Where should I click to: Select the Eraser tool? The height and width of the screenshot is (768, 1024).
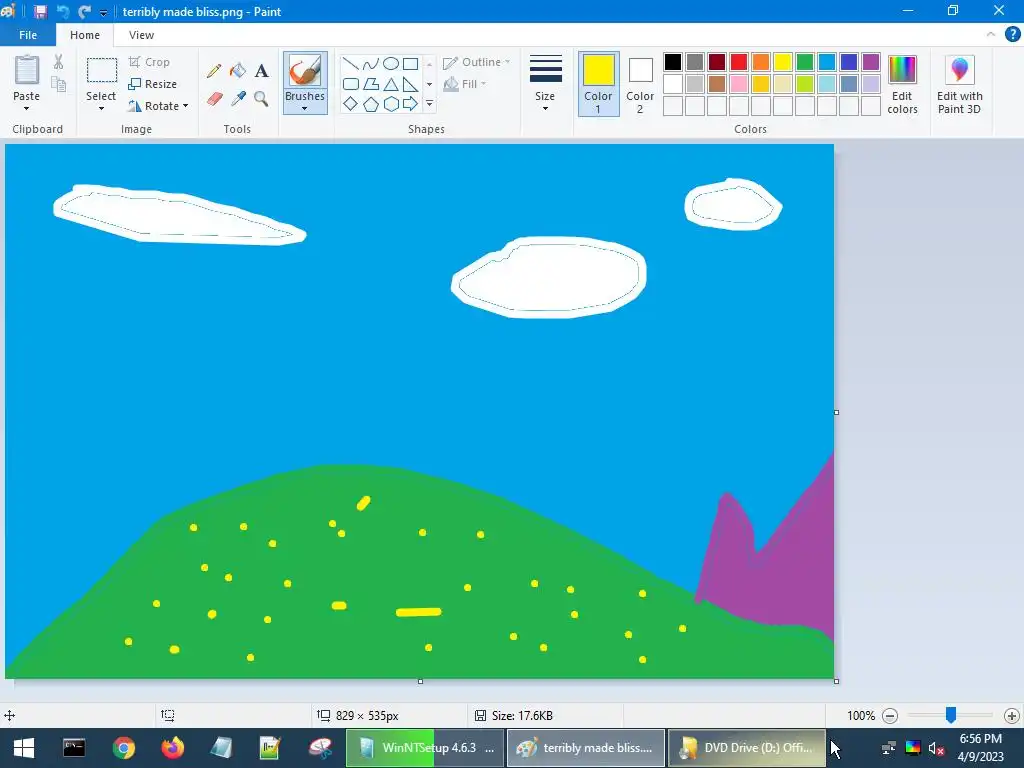tap(214, 99)
